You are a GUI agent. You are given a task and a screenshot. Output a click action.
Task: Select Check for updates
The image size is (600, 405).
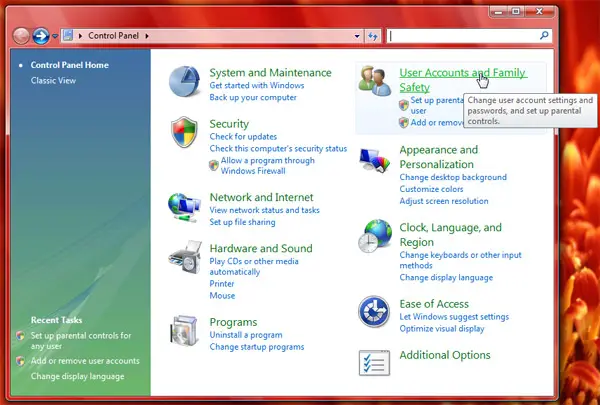[x=243, y=137]
